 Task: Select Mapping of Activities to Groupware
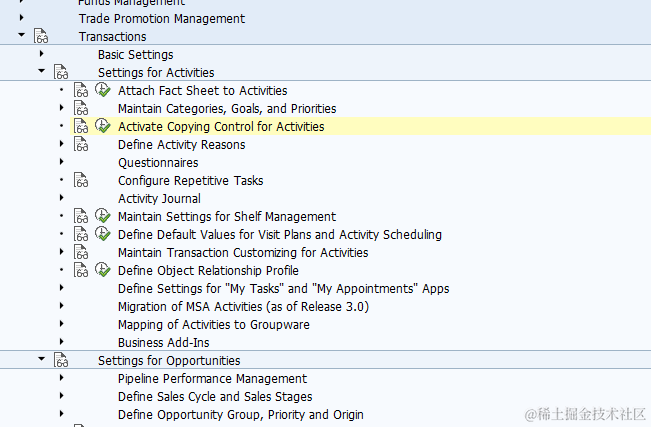[213, 325]
